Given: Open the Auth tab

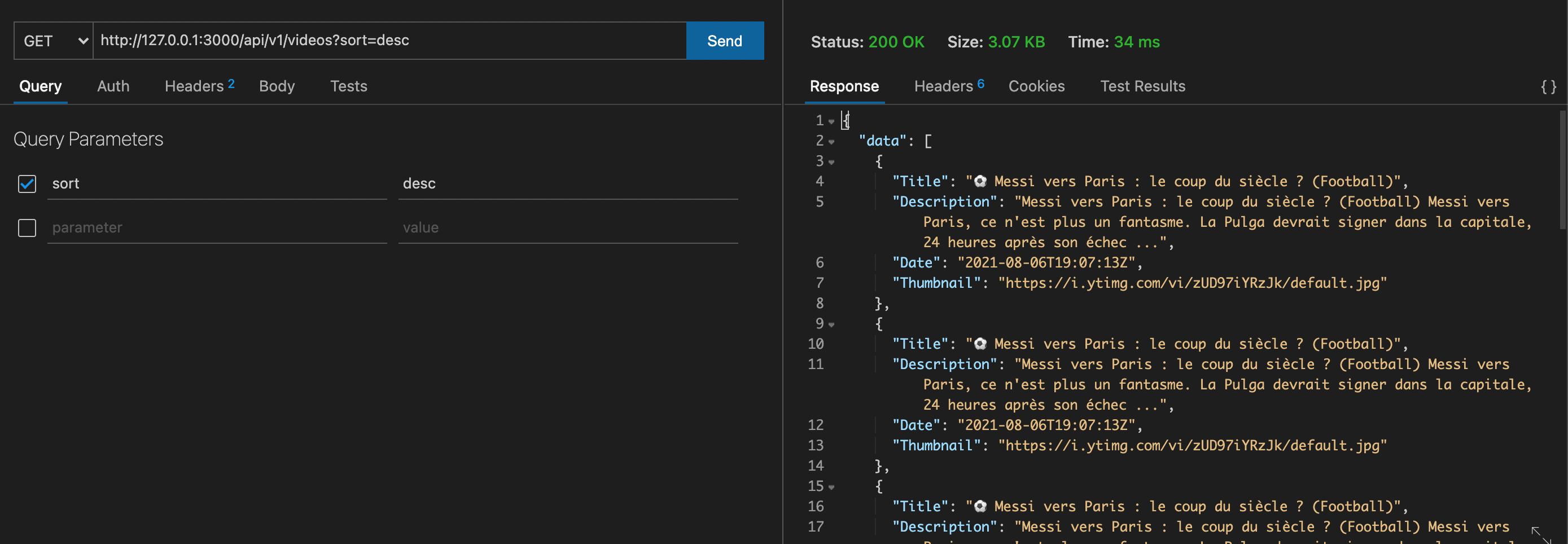Looking at the screenshot, I should click(x=113, y=86).
